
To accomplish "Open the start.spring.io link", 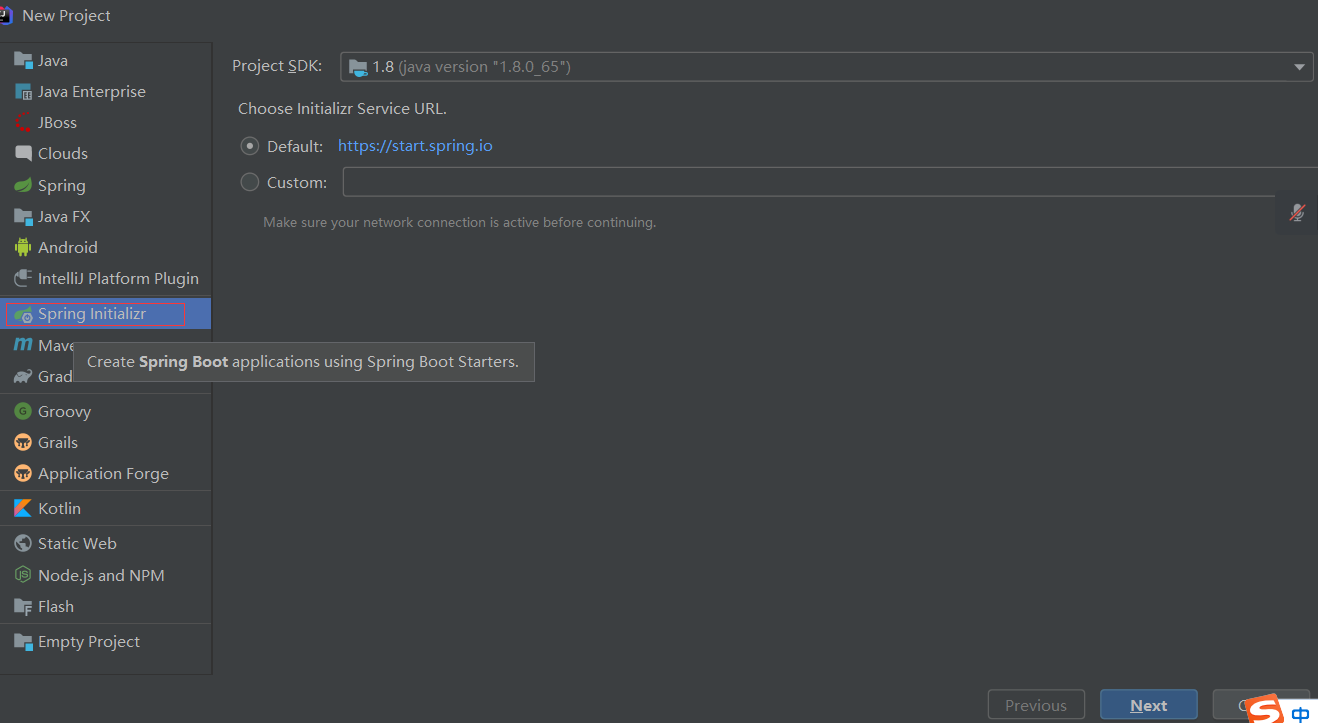I will point(415,145).
